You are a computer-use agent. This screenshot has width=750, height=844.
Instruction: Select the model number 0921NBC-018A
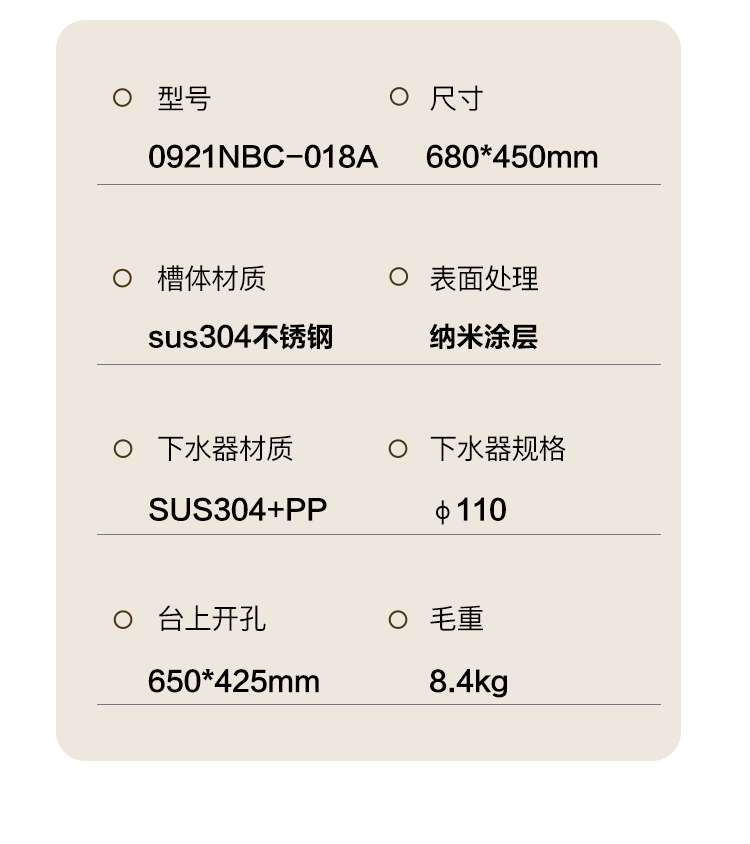pyautogui.click(x=263, y=157)
